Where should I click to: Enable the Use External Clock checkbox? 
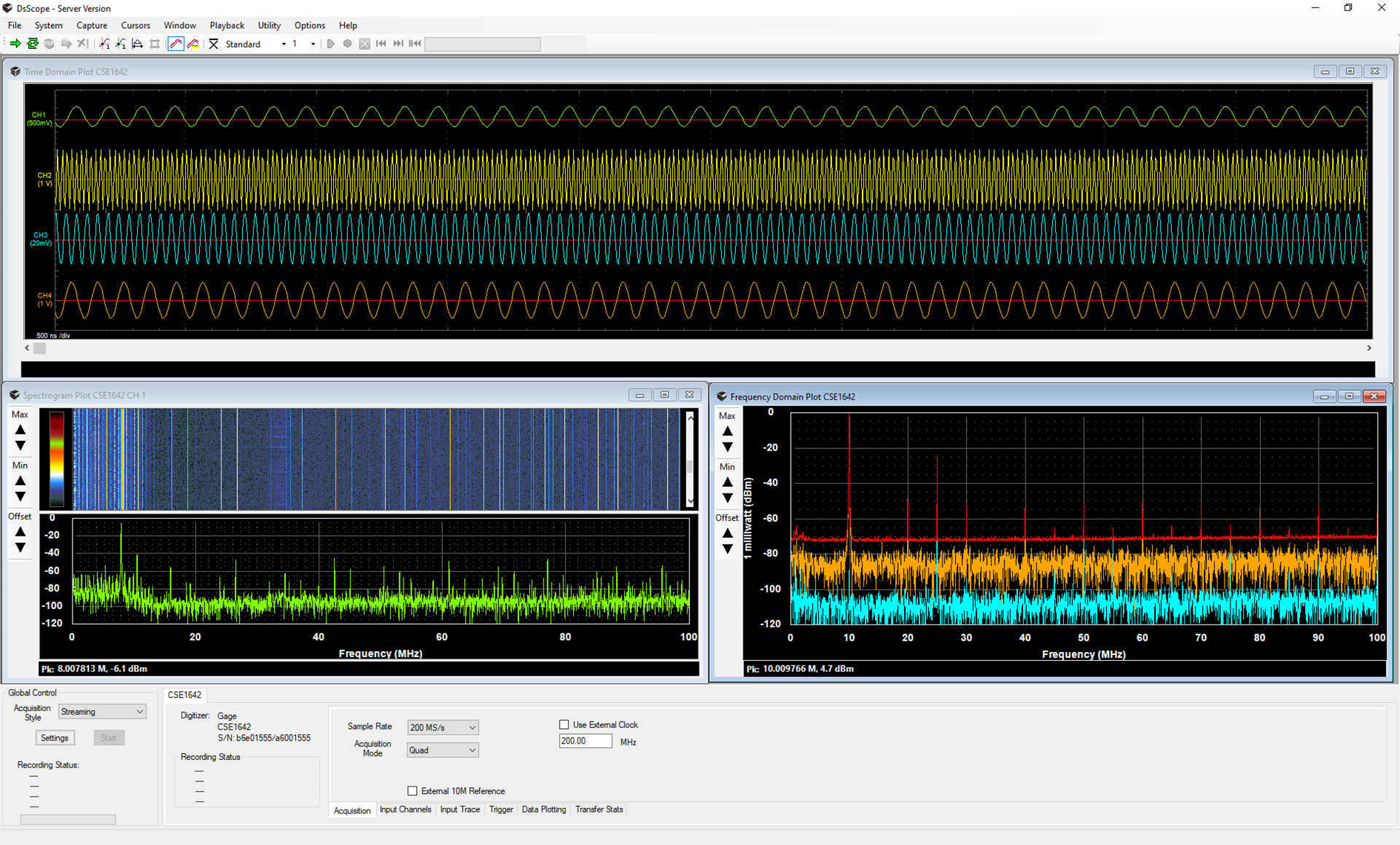(564, 724)
